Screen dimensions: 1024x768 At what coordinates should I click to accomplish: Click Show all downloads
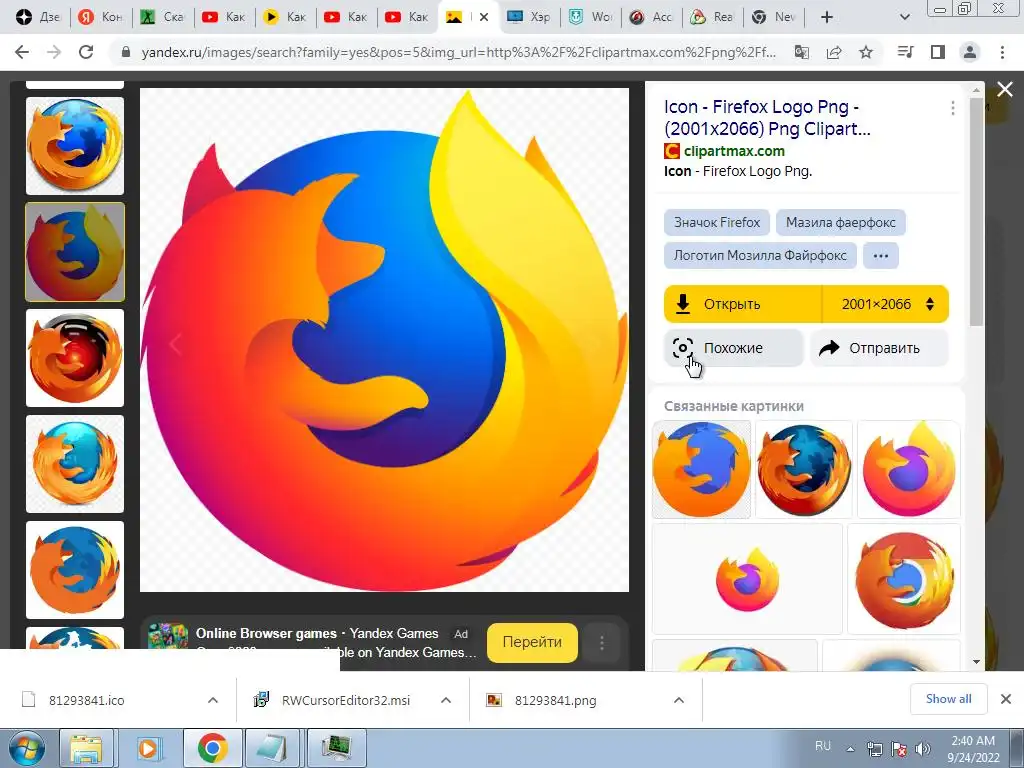tap(948, 699)
